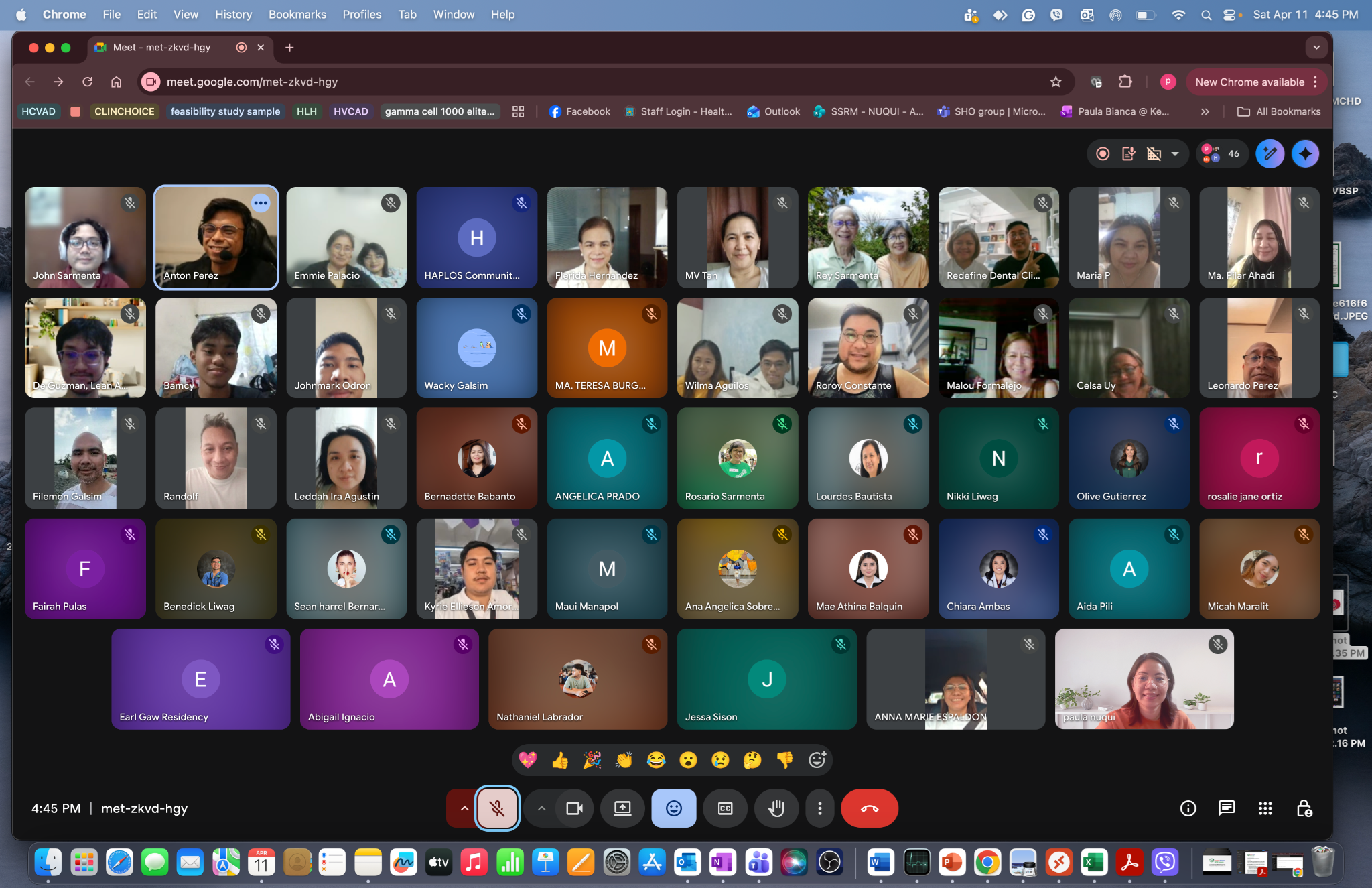Viewport: 1372px width, 888px height.
Task: Click the present screen icon
Action: (622, 808)
